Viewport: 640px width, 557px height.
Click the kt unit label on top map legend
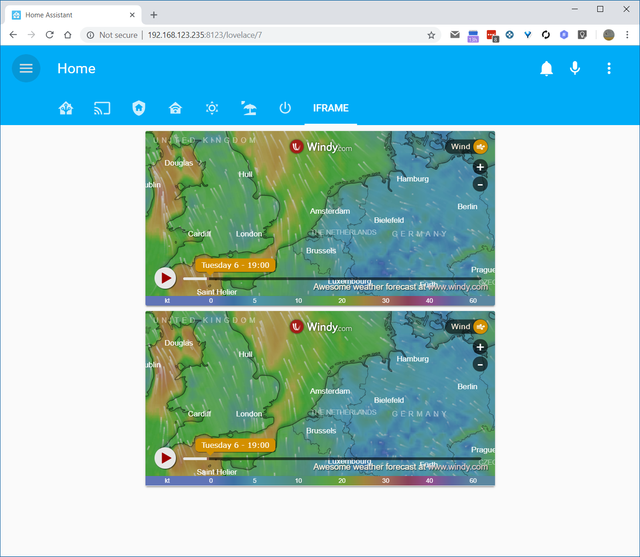pyautogui.click(x=167, y=301)
